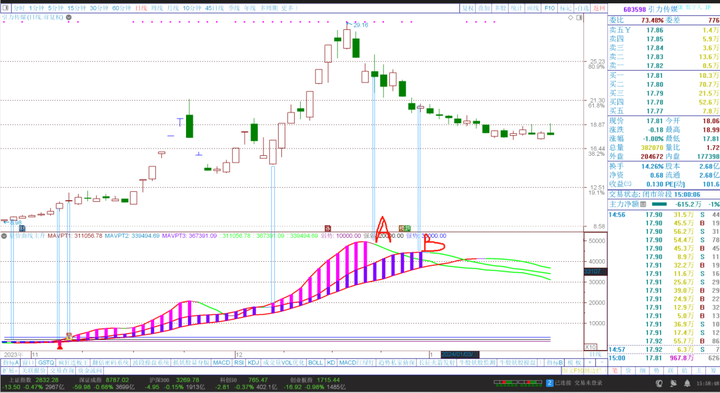Click the 画线 drawing tools button
Screen dimensions: 720x393
click(533, 8)
